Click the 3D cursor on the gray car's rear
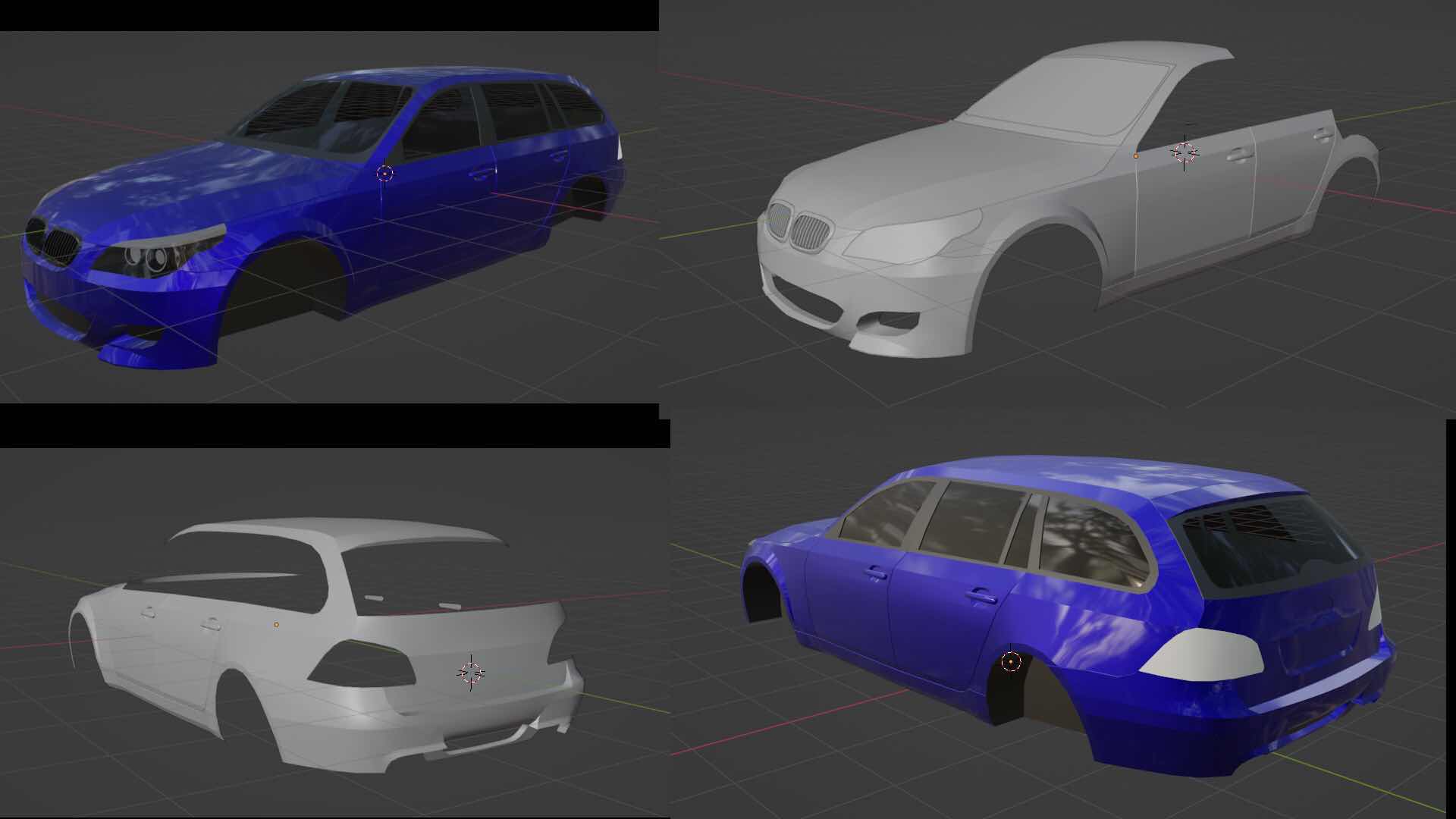The image size is (1456, 819). [x=471, y=672]
